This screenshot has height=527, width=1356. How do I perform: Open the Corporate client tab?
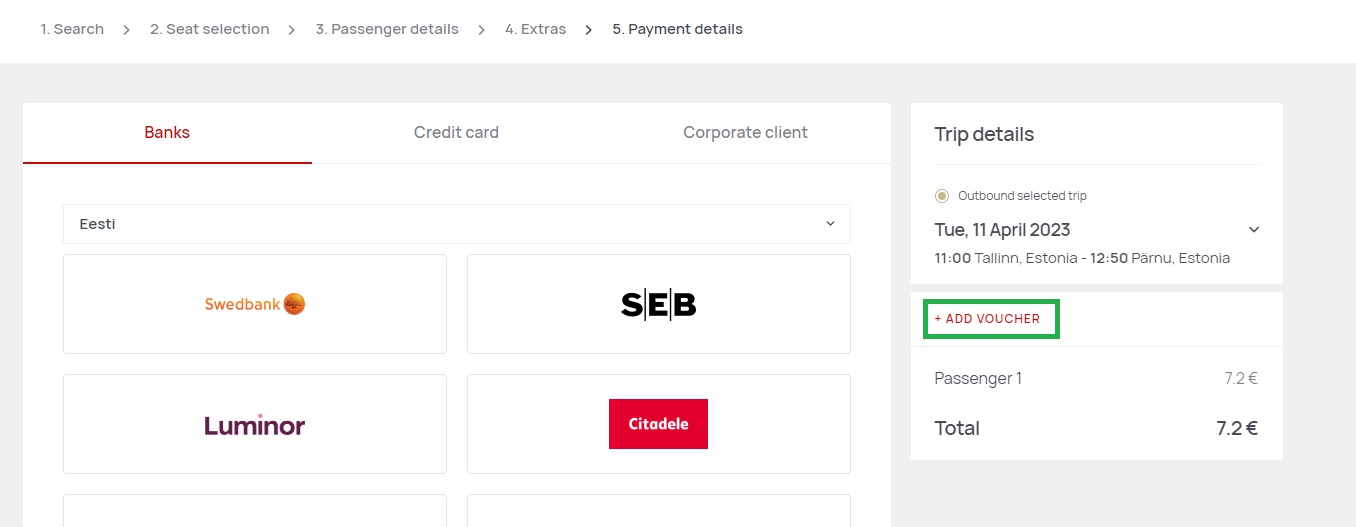coord(745,133)
